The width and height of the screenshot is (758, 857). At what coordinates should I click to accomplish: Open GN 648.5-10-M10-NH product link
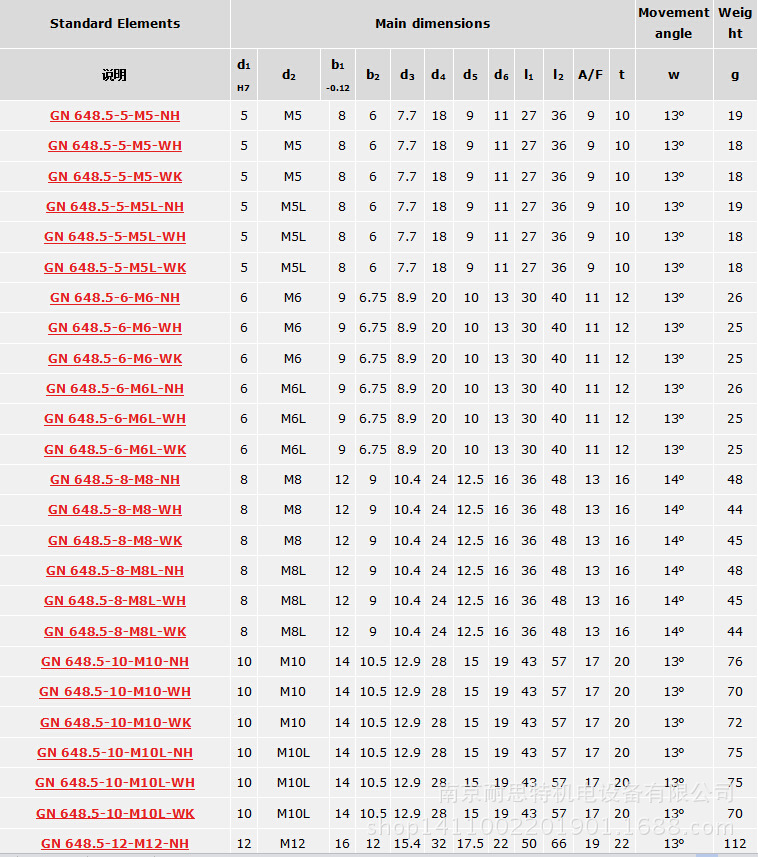pyautogui.click(x=115, y=661)
